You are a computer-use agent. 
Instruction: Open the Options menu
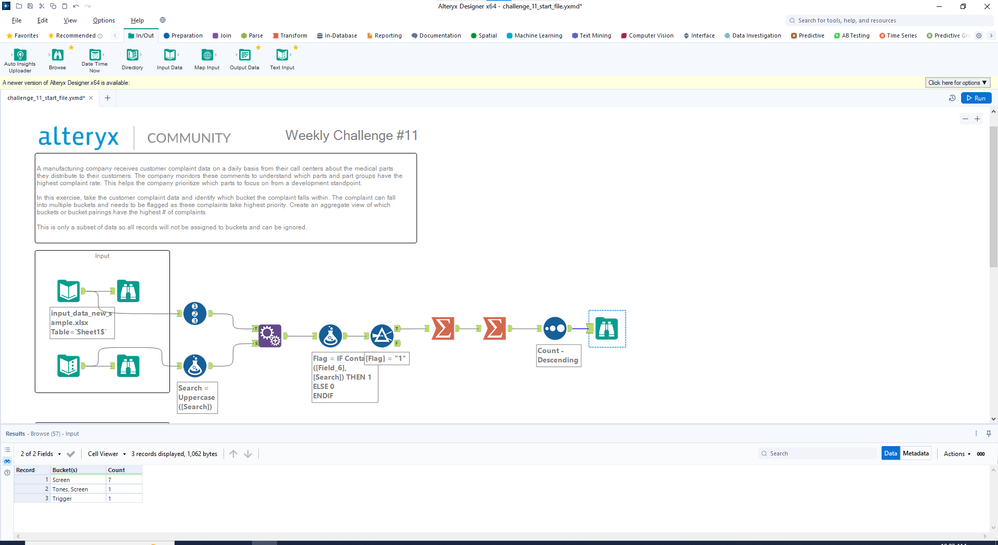pos(104,20)
